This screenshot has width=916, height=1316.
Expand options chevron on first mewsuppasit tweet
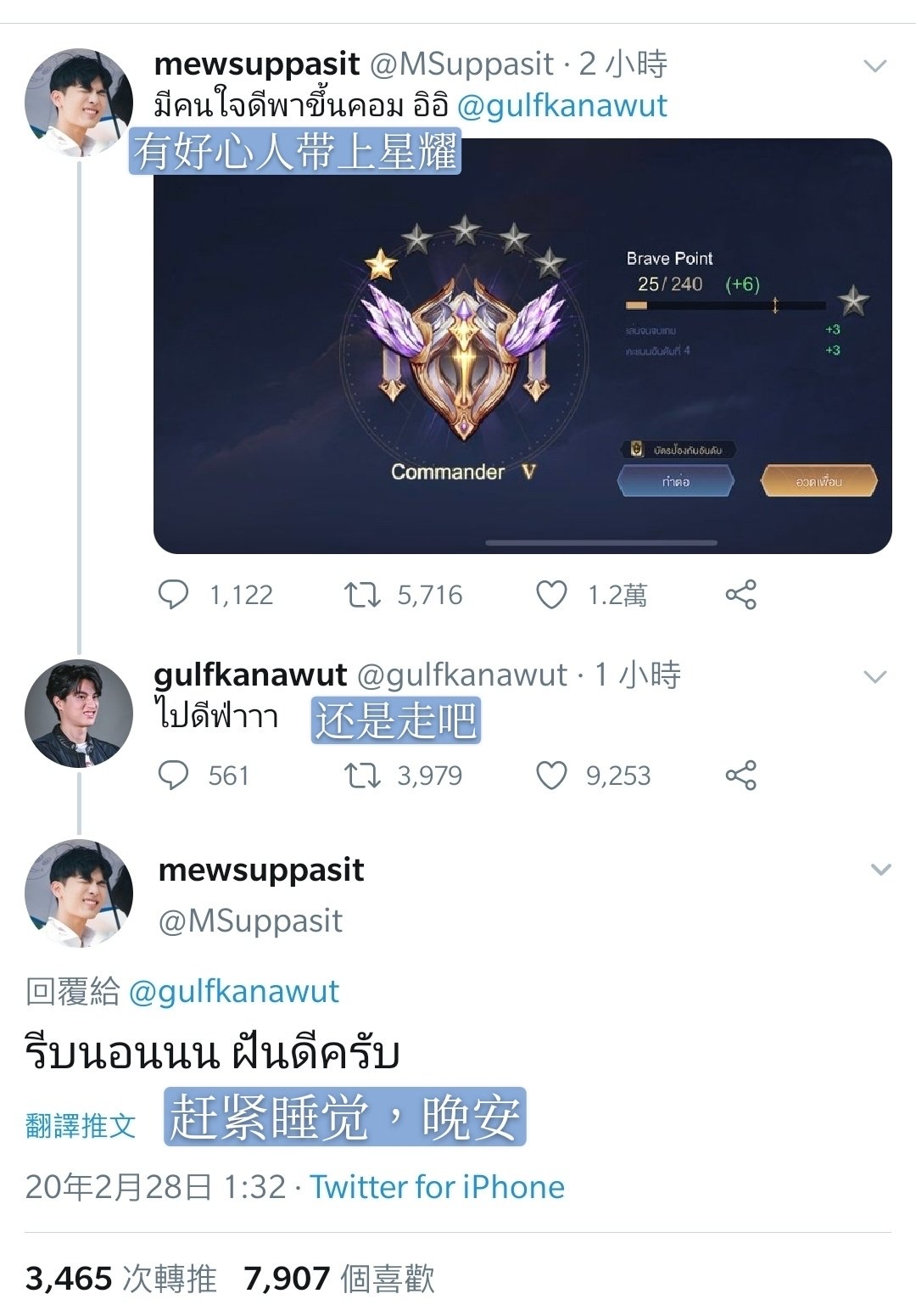click(x=874, y=65)
